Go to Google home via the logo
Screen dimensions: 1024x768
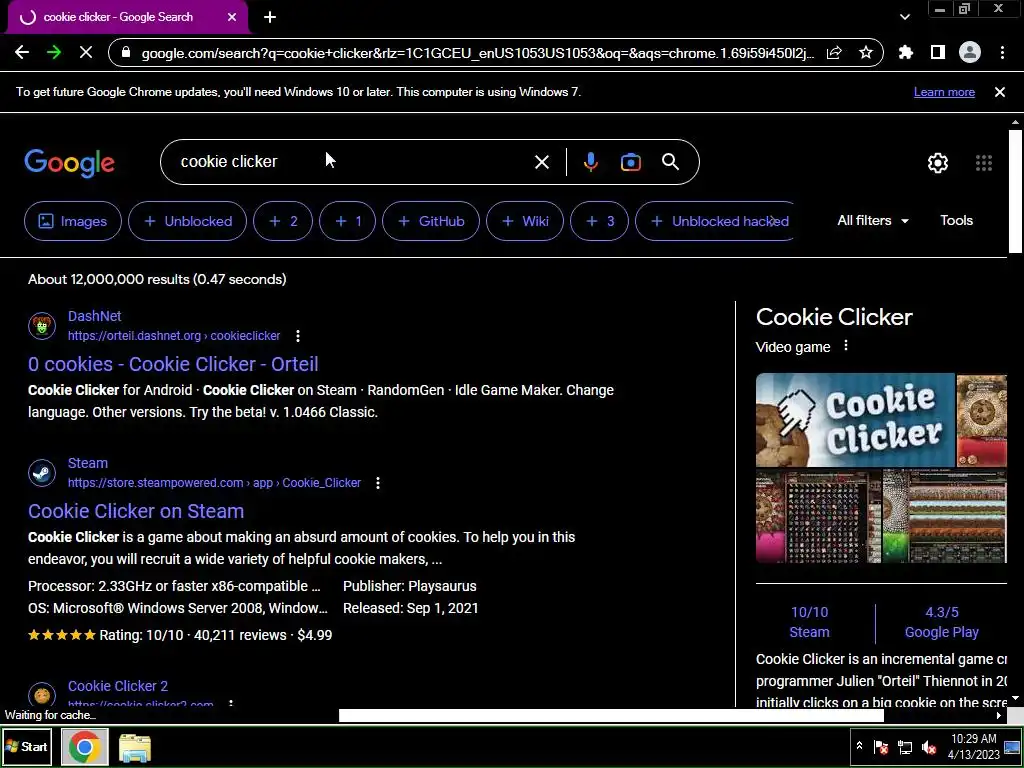pyautogui.click(x=69, y=163)
